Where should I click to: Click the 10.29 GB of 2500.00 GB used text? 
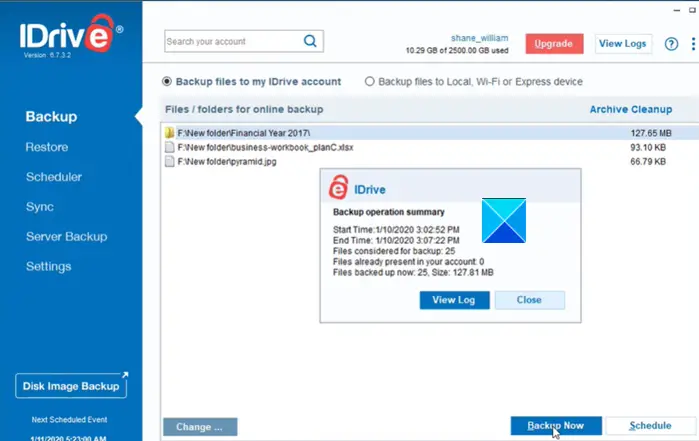click(457, 50)
